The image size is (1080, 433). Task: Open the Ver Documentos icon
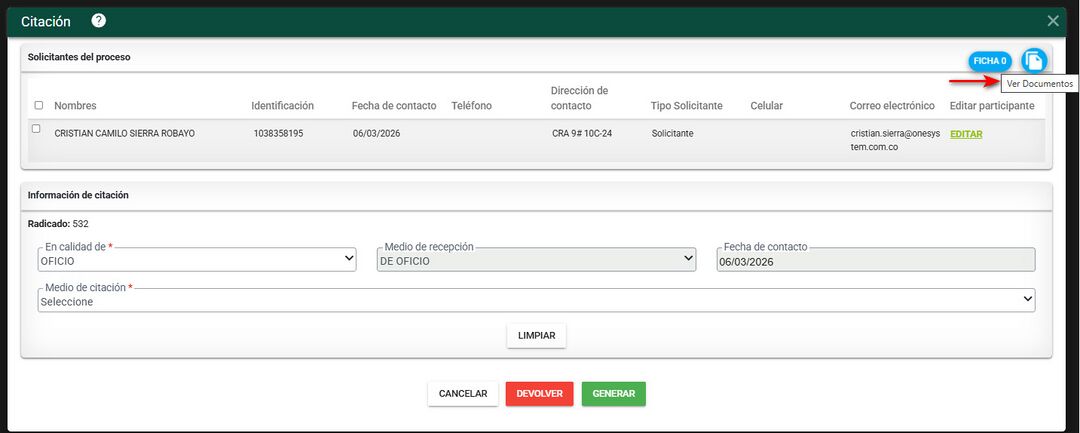1034,61
